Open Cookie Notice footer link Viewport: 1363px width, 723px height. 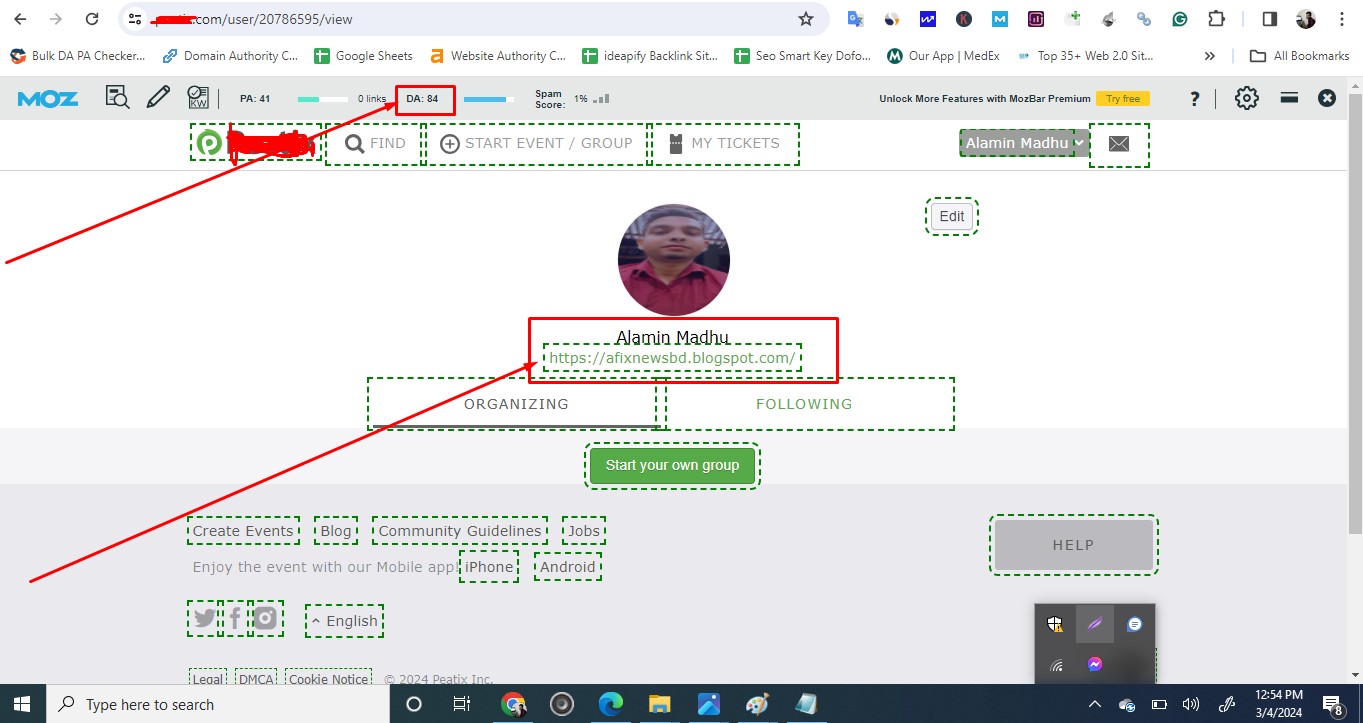(x=329, y=679)
